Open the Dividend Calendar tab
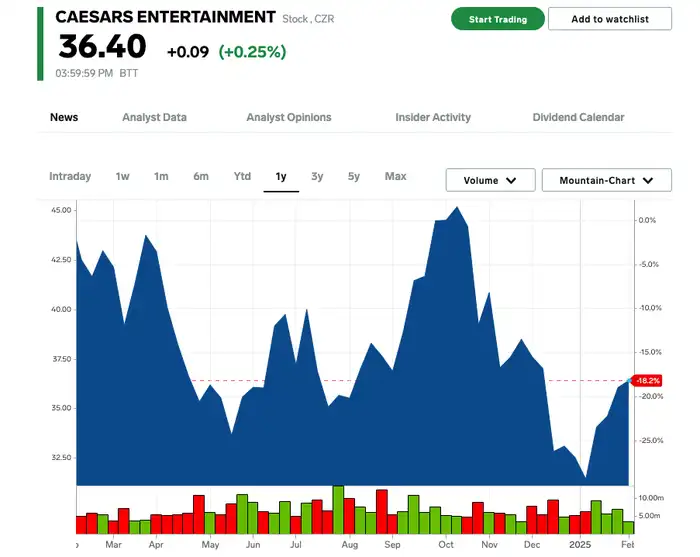 click(x=578, y=117)
